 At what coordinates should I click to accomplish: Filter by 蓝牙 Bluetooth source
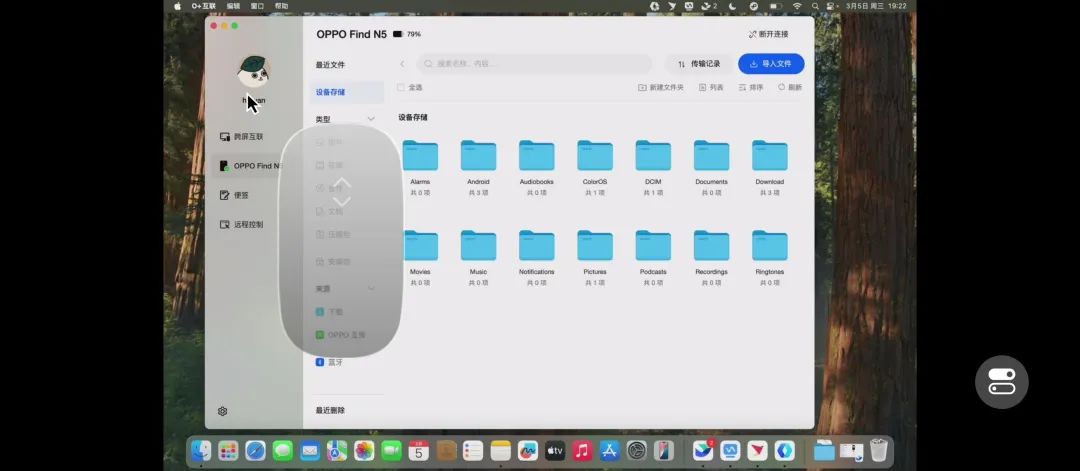pos(329,362)
